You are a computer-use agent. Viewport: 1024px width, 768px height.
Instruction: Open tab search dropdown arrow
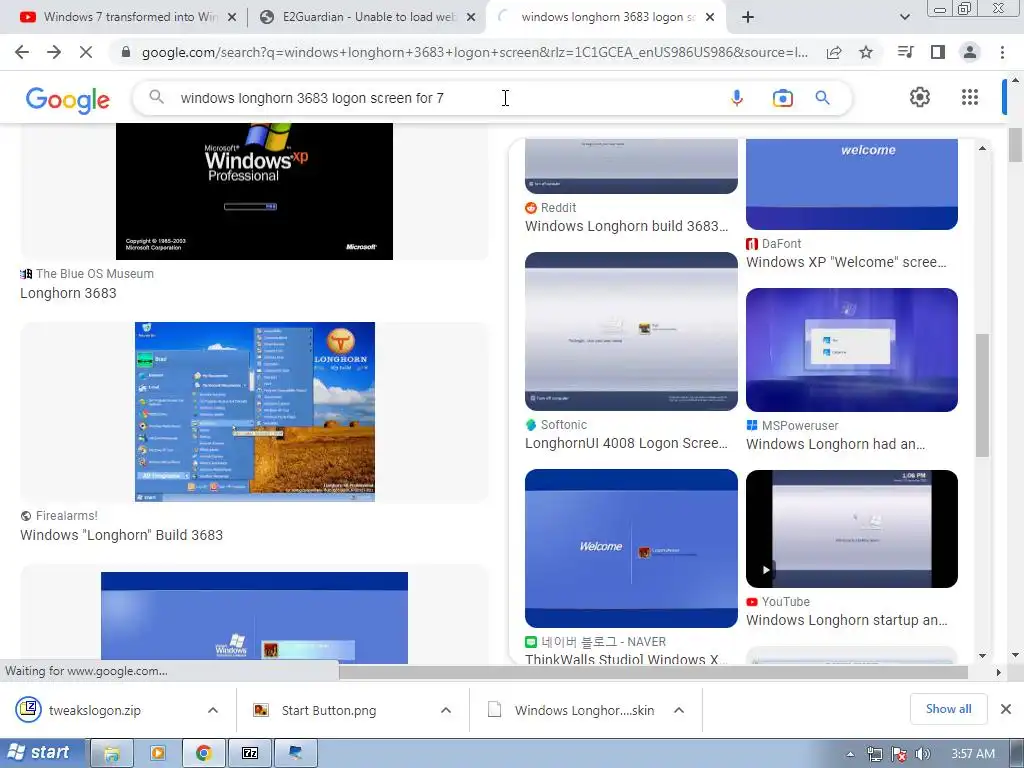[904, 18]
